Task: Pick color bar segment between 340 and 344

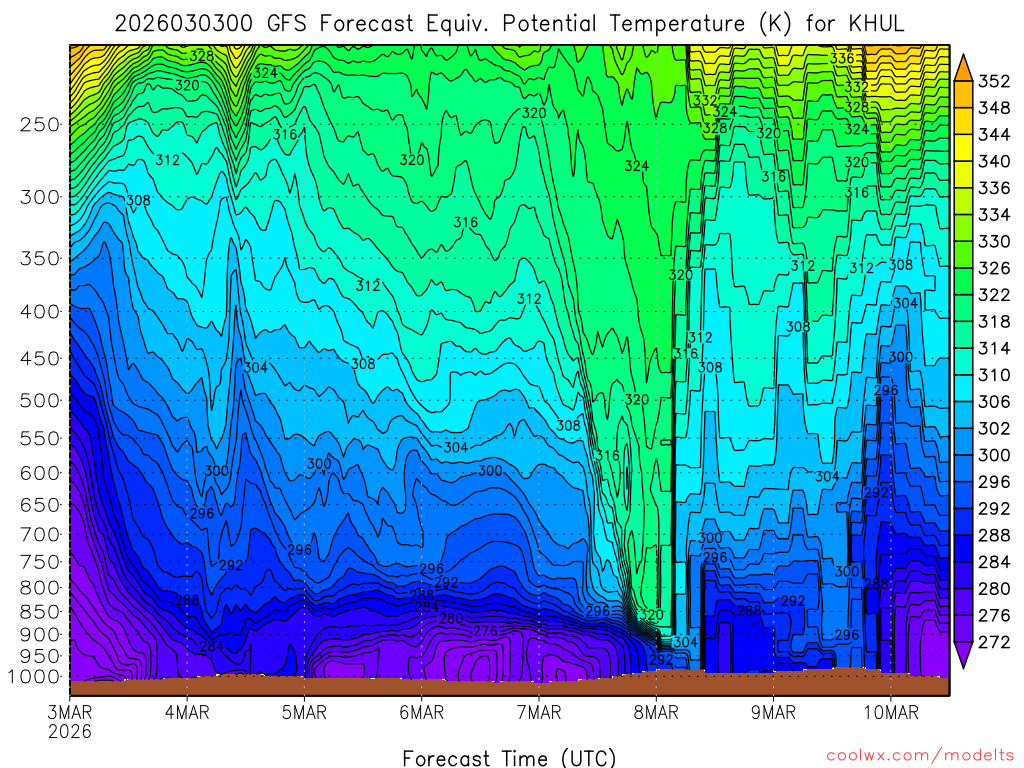Action: 963,148
